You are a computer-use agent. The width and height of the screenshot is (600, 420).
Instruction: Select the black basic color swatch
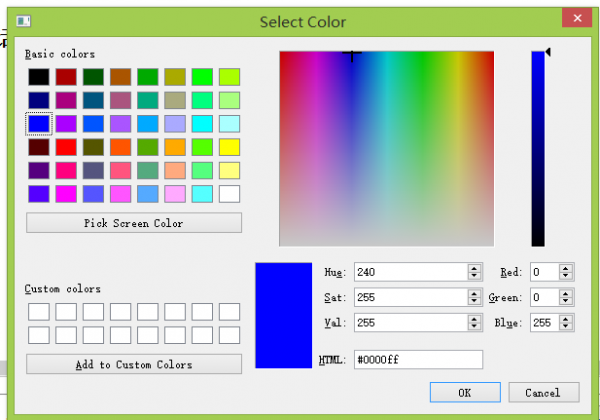pyautogui.click(x=39, y=77)
